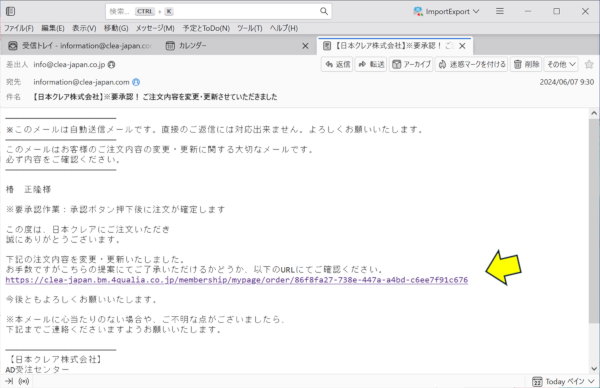Close the 日本クレア株式会社 message tab
This screenshot has width=600, height=388.
[x=462, y=46]
